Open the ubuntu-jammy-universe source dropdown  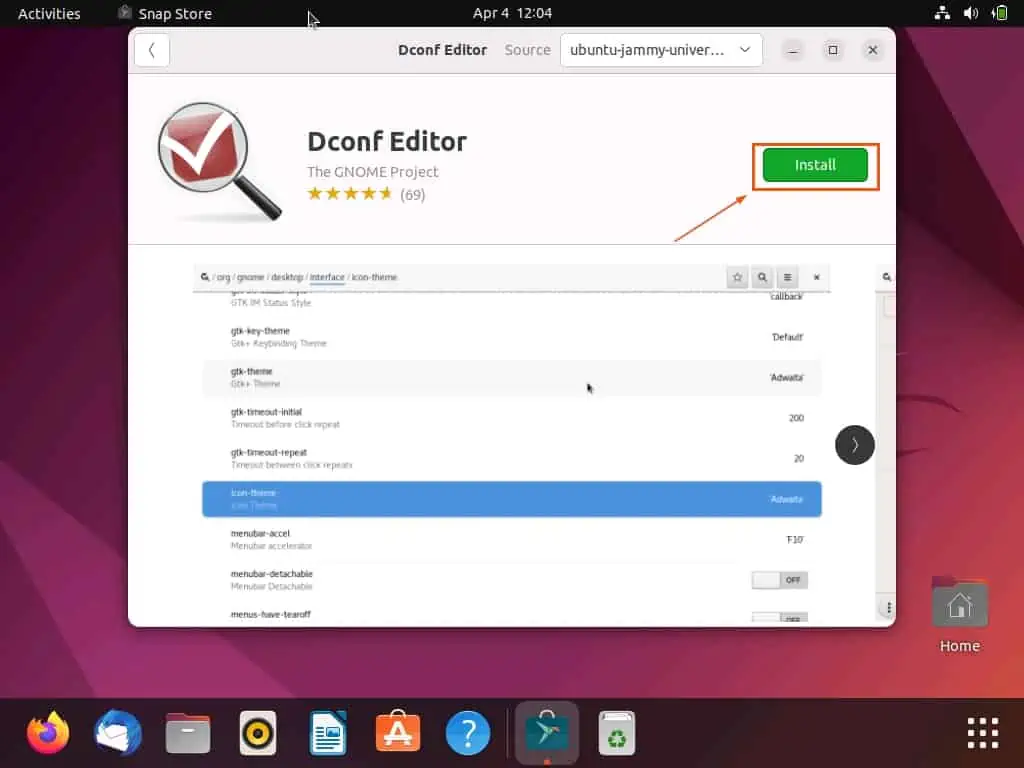pos(660,49)
